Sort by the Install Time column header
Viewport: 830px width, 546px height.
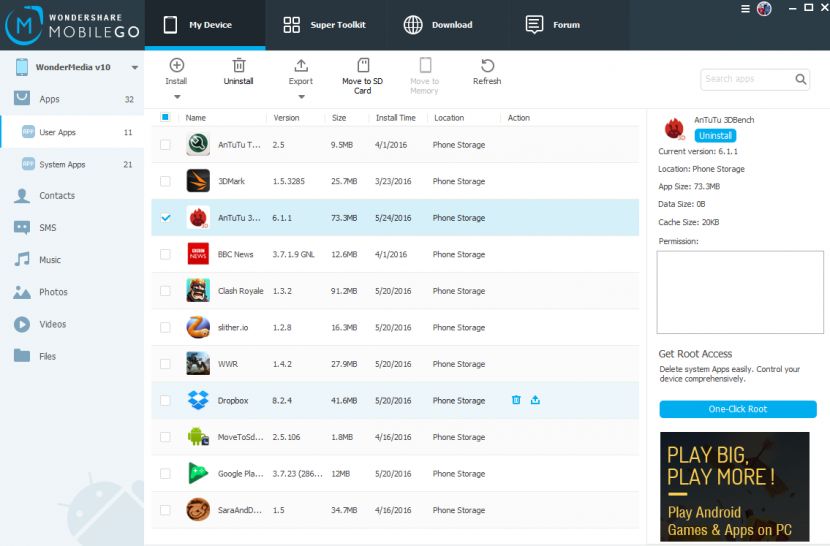pos(395,118)
